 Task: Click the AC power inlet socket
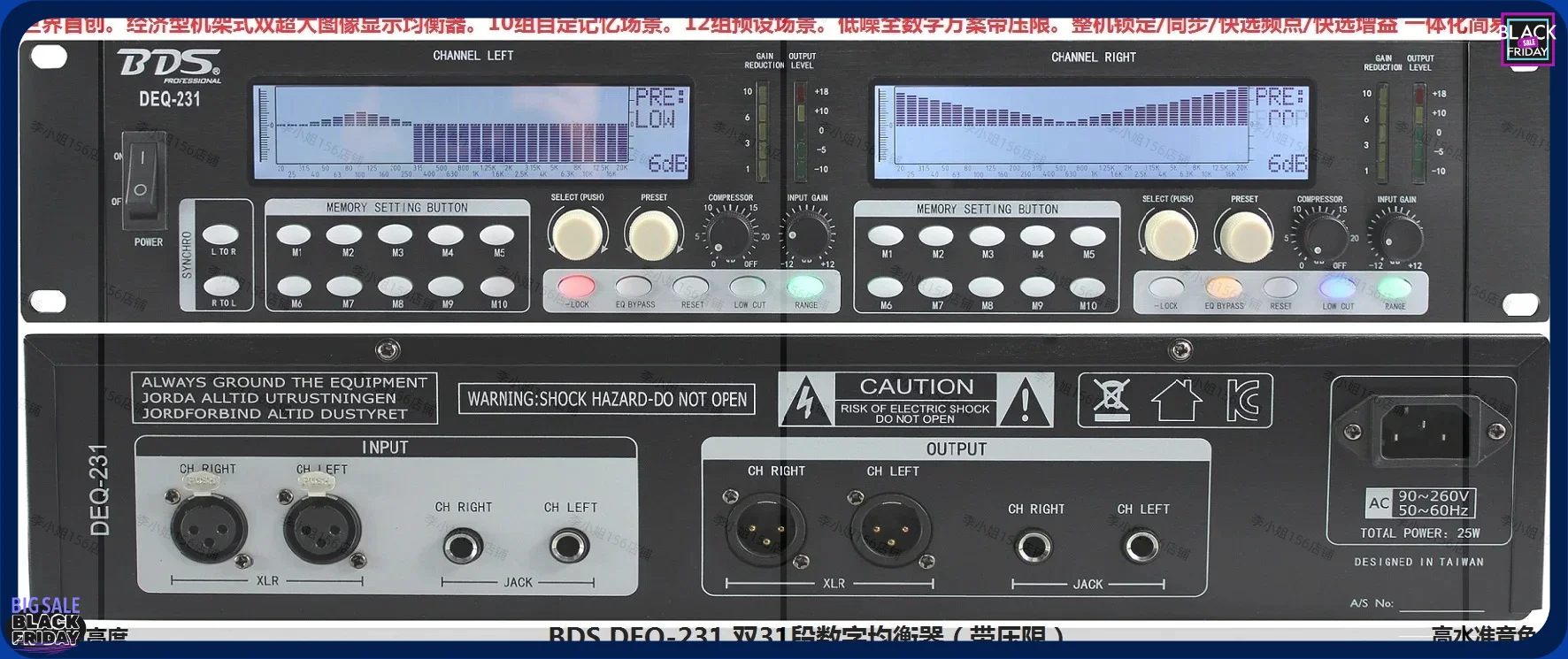click(1425, 431)
